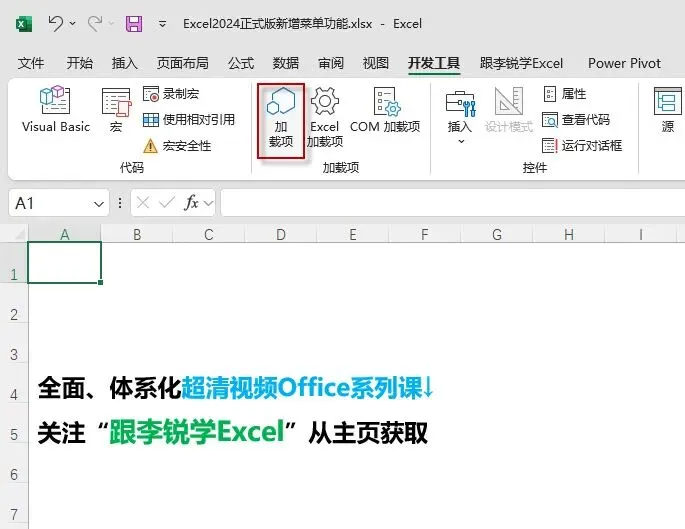Viewport: 685px width, 529px height.
Task: Open the 审阅 tab
Action: (331, 63)
